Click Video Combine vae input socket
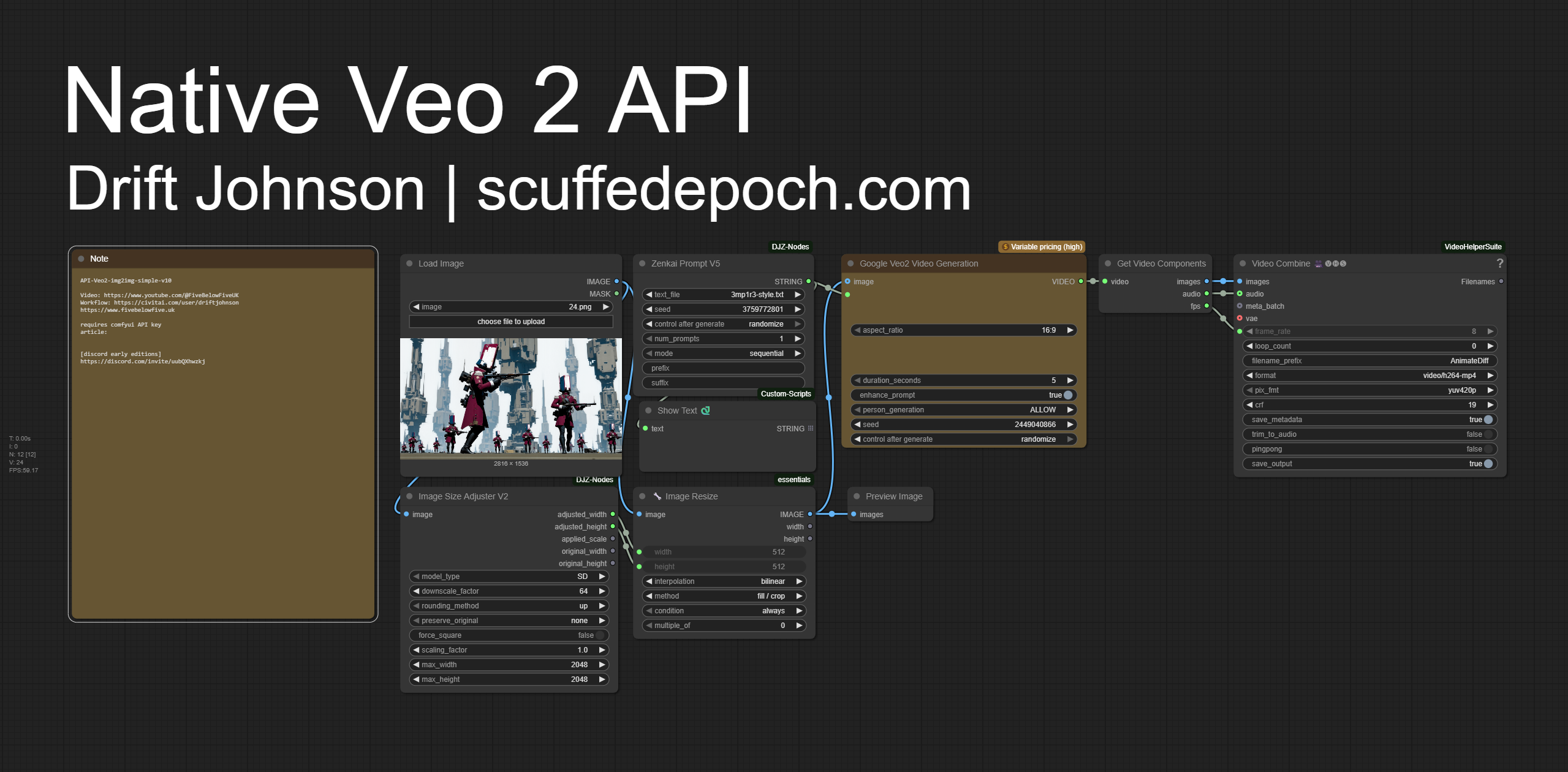This screenshot has height=772, width=1568. pos(1240,319)
